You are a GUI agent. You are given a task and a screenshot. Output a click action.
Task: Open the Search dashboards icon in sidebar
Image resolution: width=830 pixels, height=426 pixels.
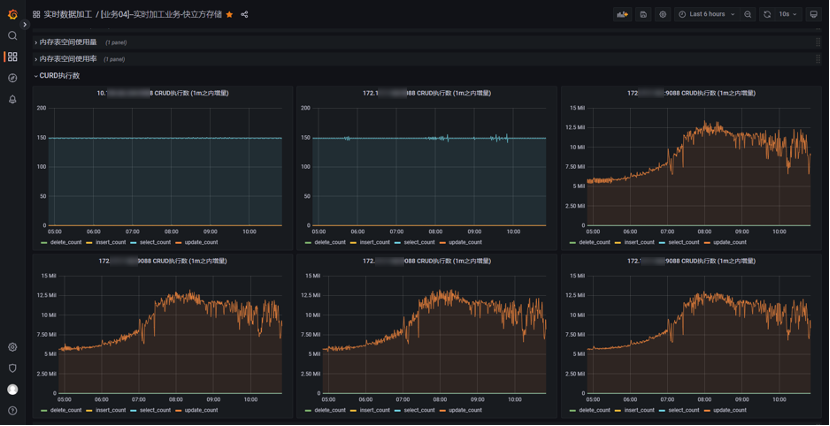tap(13, 36)
